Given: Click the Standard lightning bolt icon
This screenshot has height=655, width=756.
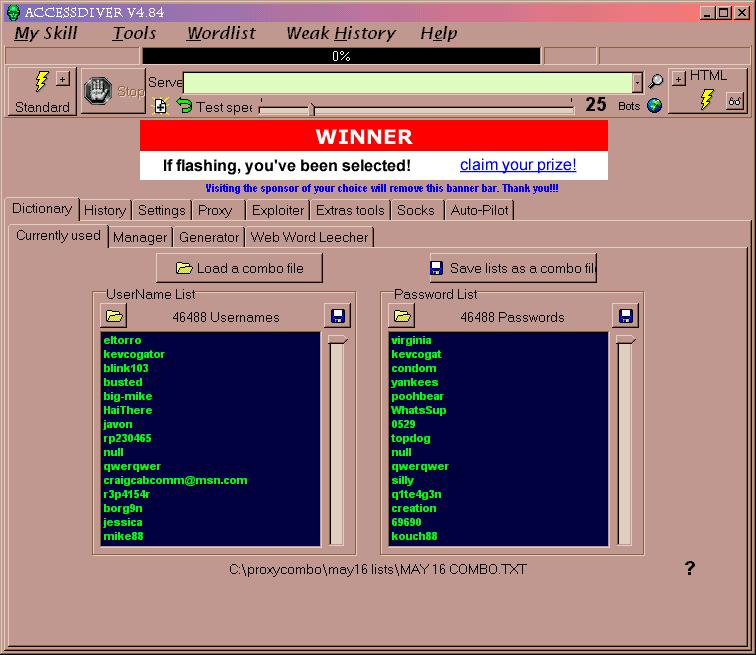Looking at the screenshot, I should pyautogui.click(x=42, y=81).
